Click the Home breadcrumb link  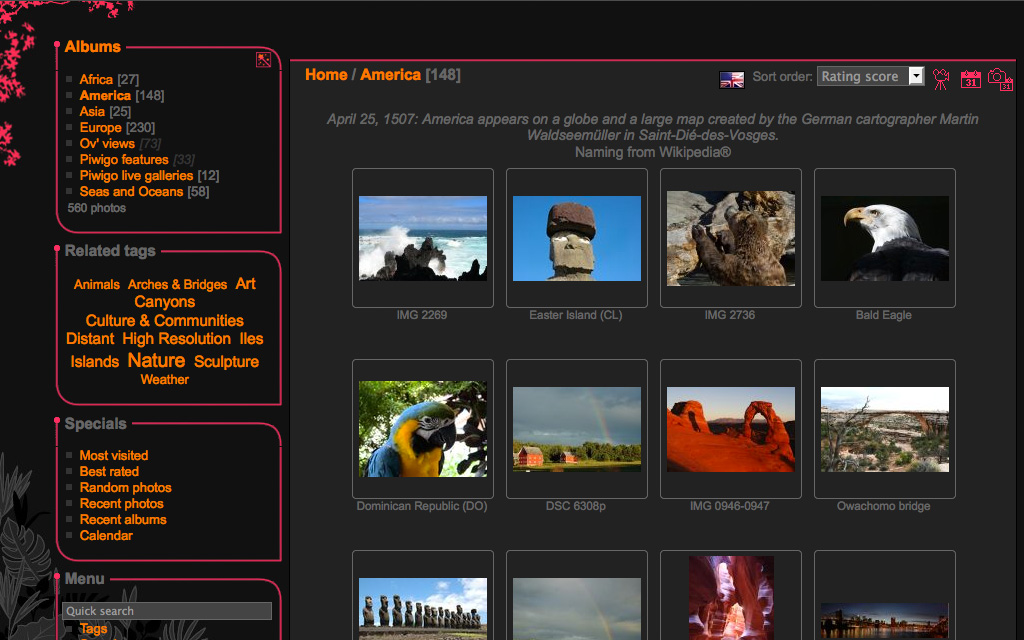point(326,75)
